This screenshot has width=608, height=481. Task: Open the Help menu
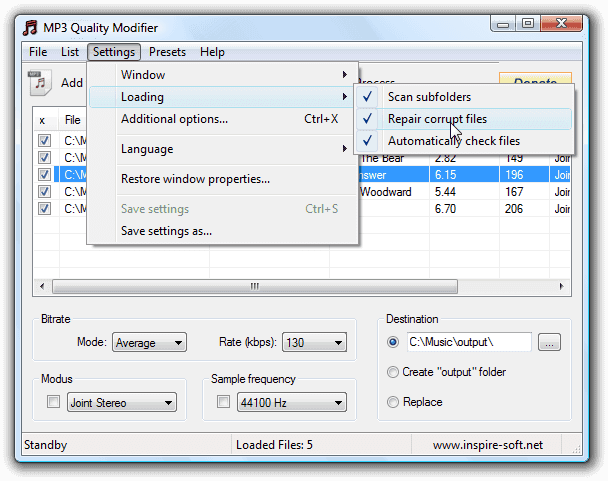click(x=212, y=52)
